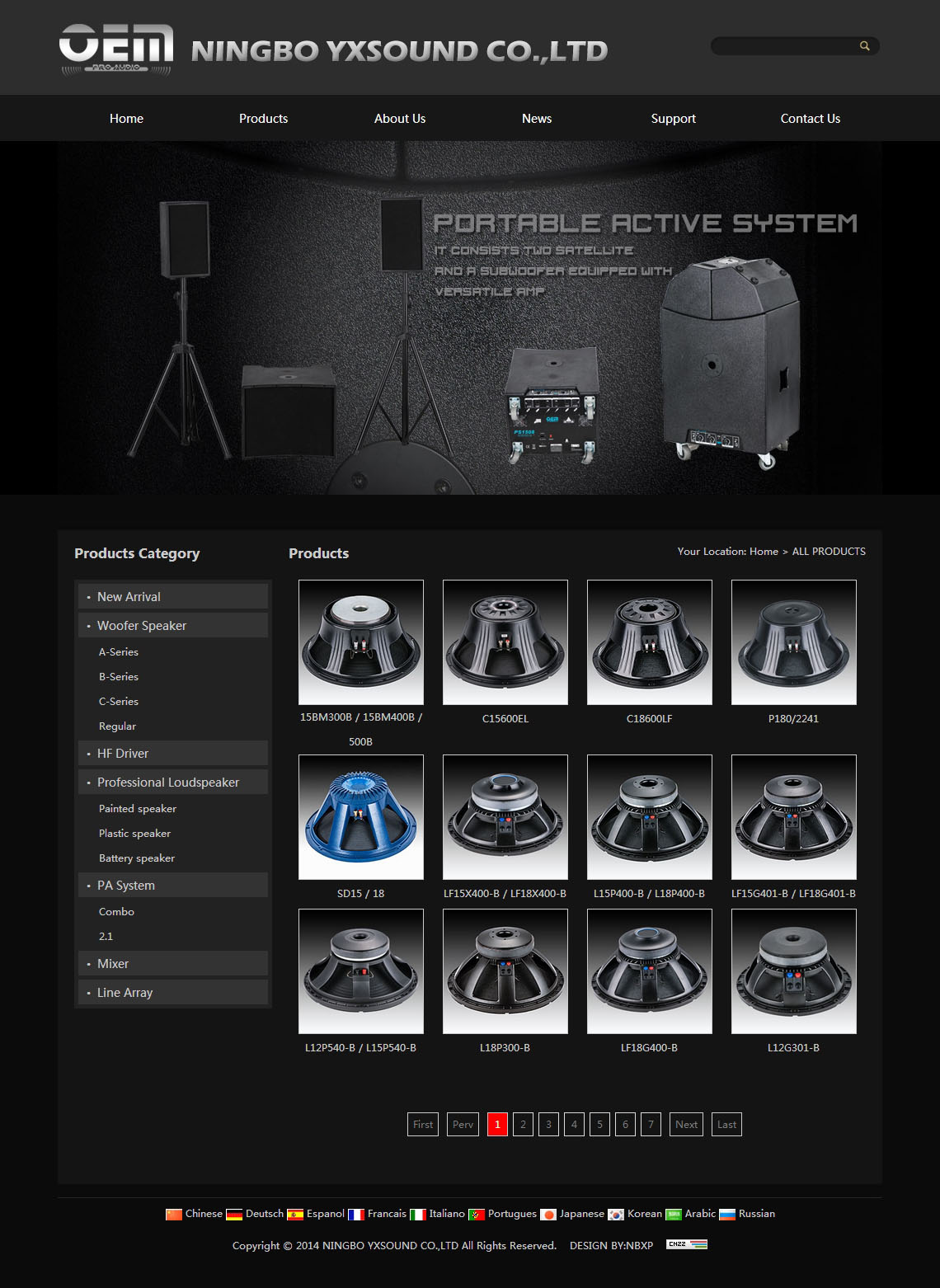Click the LF15G401-B / LF18G401-B product name

(x=794, y=893)
